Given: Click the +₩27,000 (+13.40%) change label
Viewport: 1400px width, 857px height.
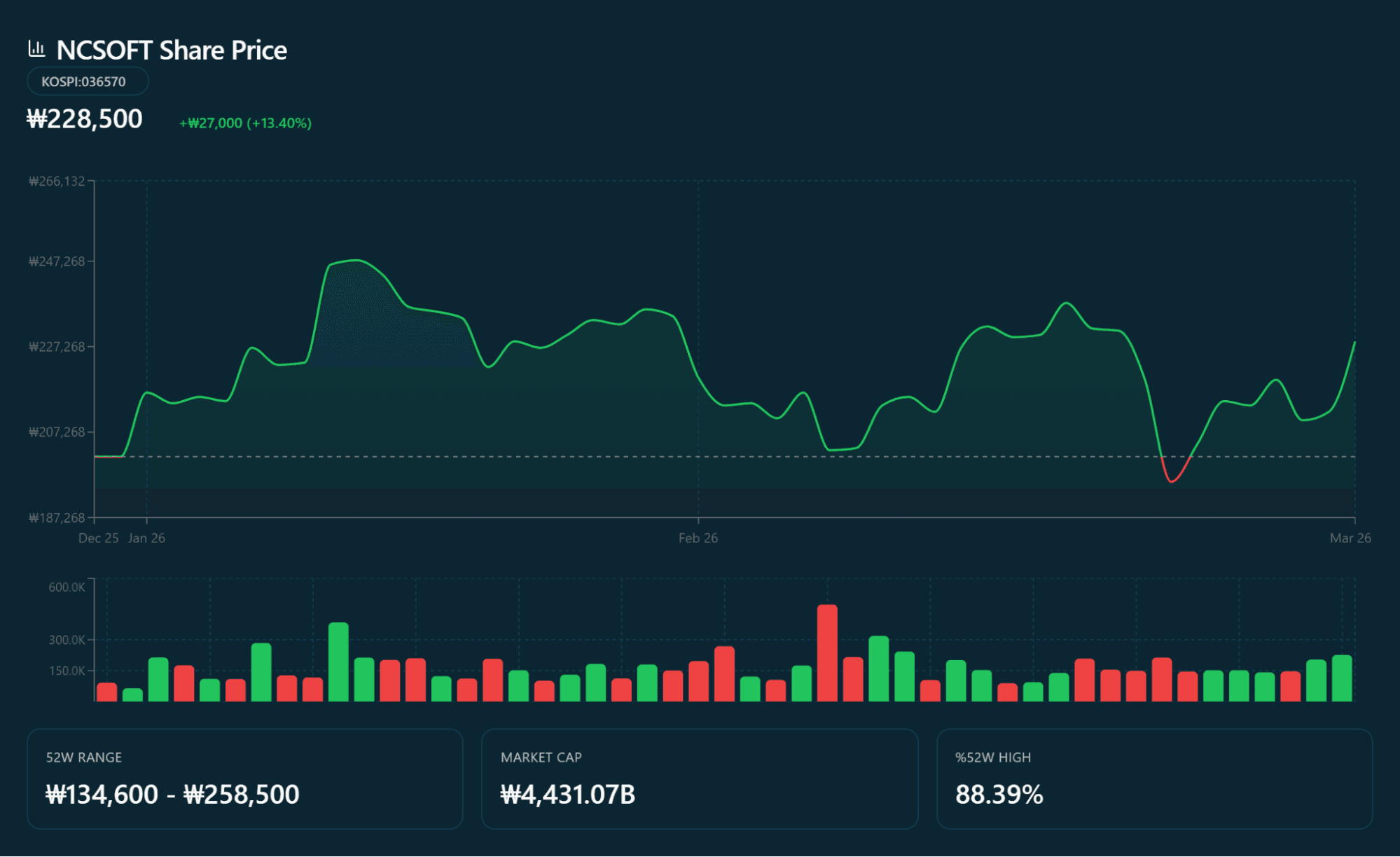Looking at the screenshot, I should click(245, 123).
